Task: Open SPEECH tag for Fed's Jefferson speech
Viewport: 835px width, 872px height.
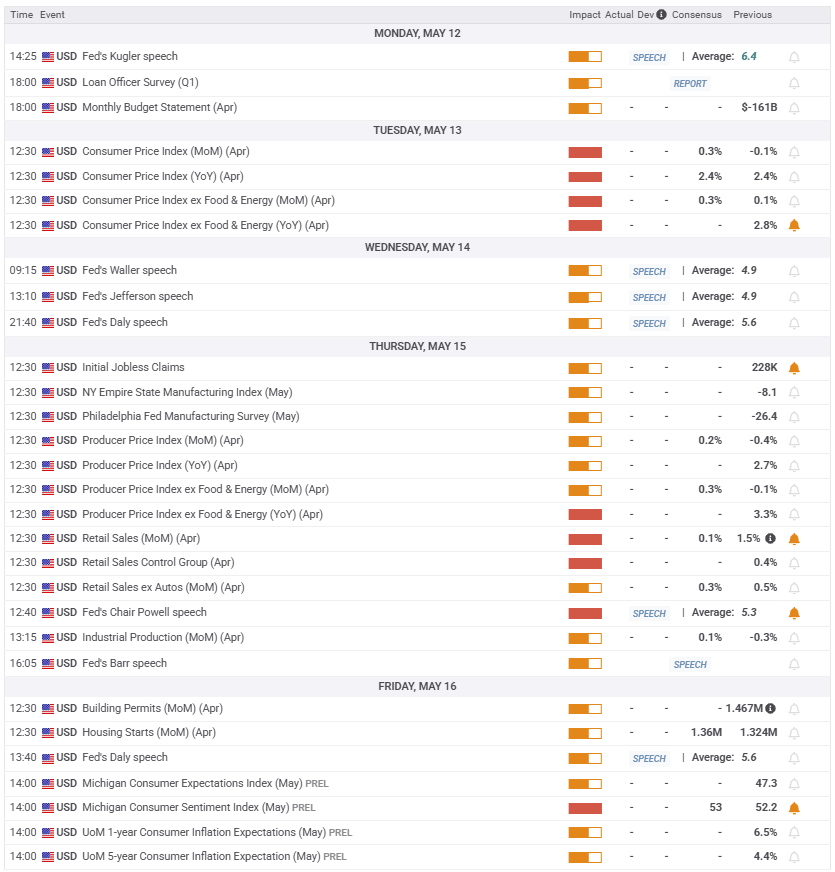Action: [x=649, y=298]
